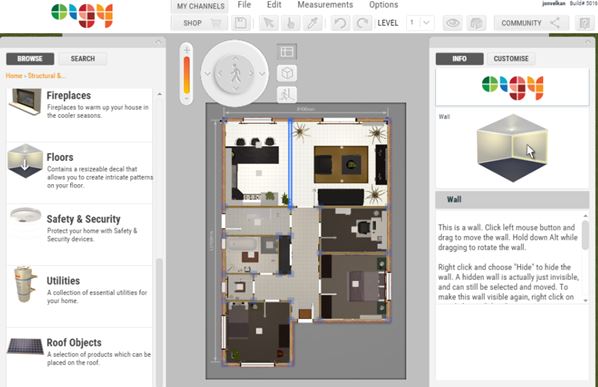Viewport: 598px width, 387px height.
Task: Click the smoke detector thumbnail icon
Action: pos(25,215)
